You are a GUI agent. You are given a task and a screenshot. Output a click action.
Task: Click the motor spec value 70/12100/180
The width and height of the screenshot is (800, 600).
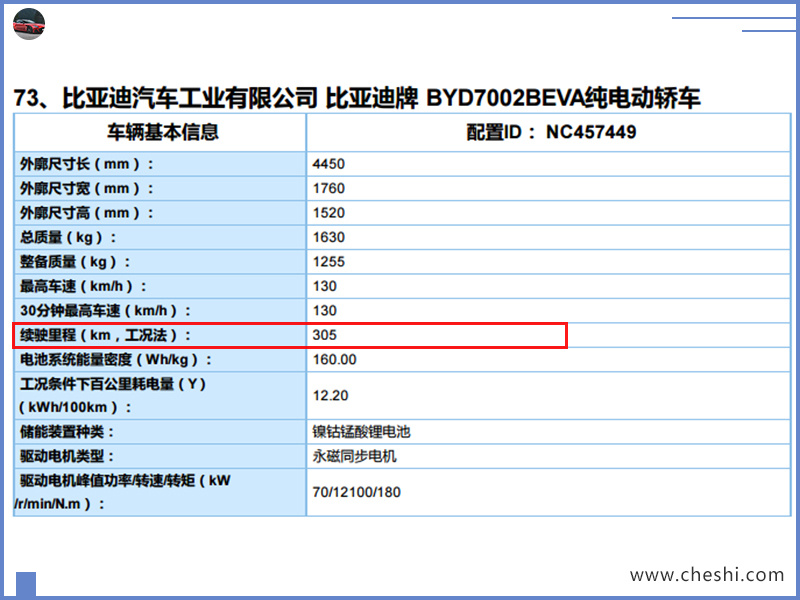(x=357, y=492)
